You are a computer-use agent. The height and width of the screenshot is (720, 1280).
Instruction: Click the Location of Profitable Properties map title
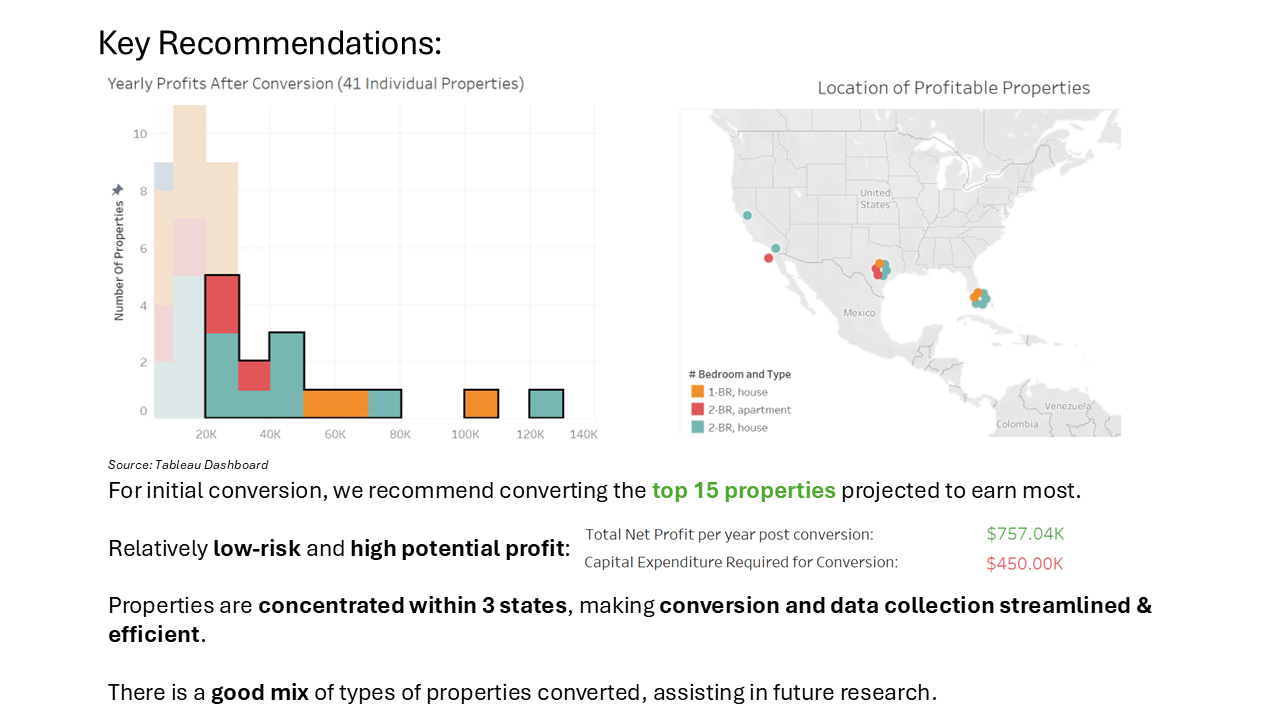954,88
